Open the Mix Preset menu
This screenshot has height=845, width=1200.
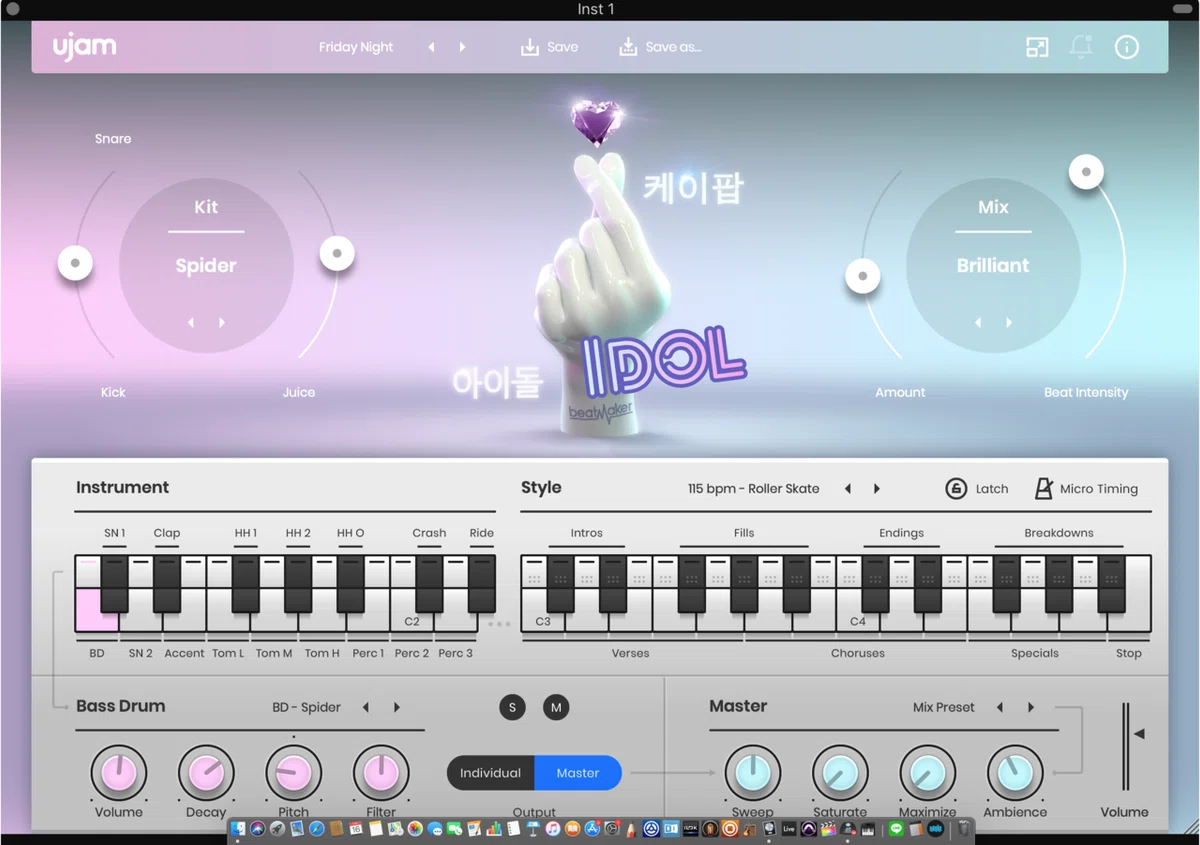tap(944, 707)
